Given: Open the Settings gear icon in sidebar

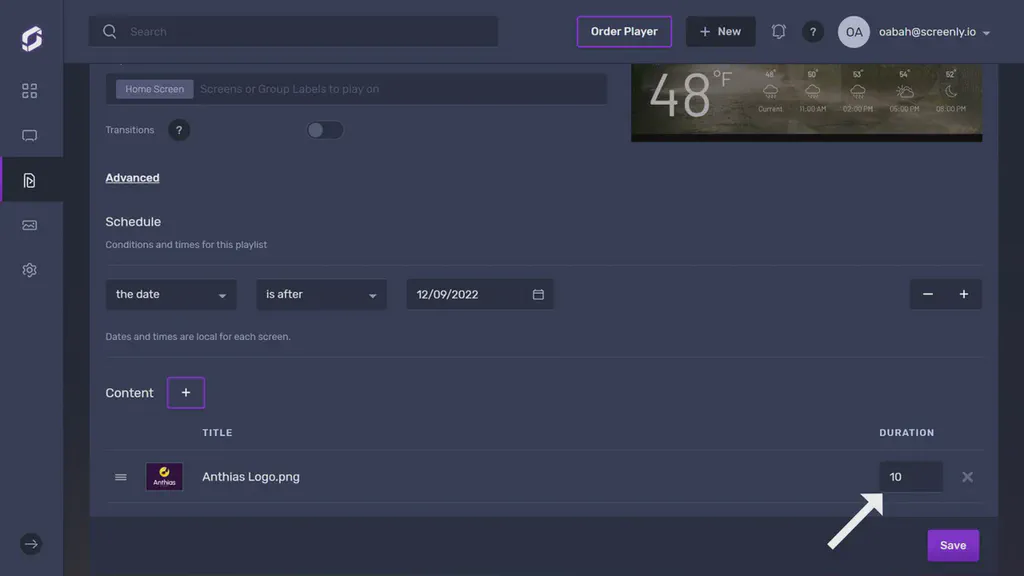Looking at the screenshot, I should pyautogui.click(x=30, y=270).
